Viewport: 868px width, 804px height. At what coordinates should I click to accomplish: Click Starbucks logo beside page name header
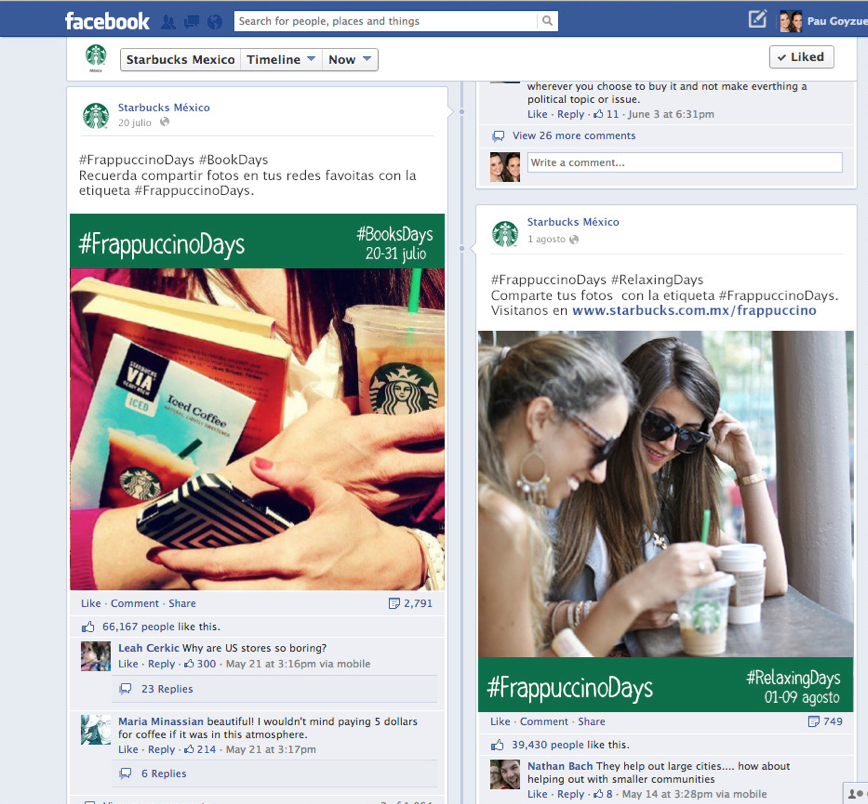(x=96, y=58)
